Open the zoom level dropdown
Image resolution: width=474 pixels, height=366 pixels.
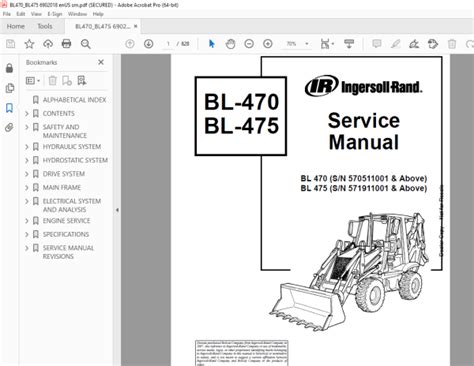pos(307,44)
